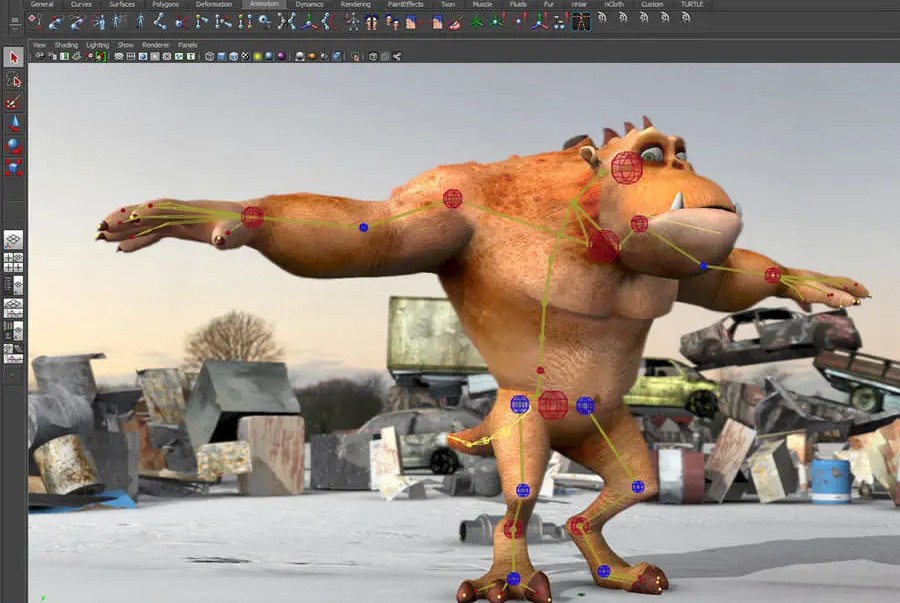Pick the Move tool cone icon
Image resolution: width=900 pixels, height=603 pixels.
(x=14, y=124)
